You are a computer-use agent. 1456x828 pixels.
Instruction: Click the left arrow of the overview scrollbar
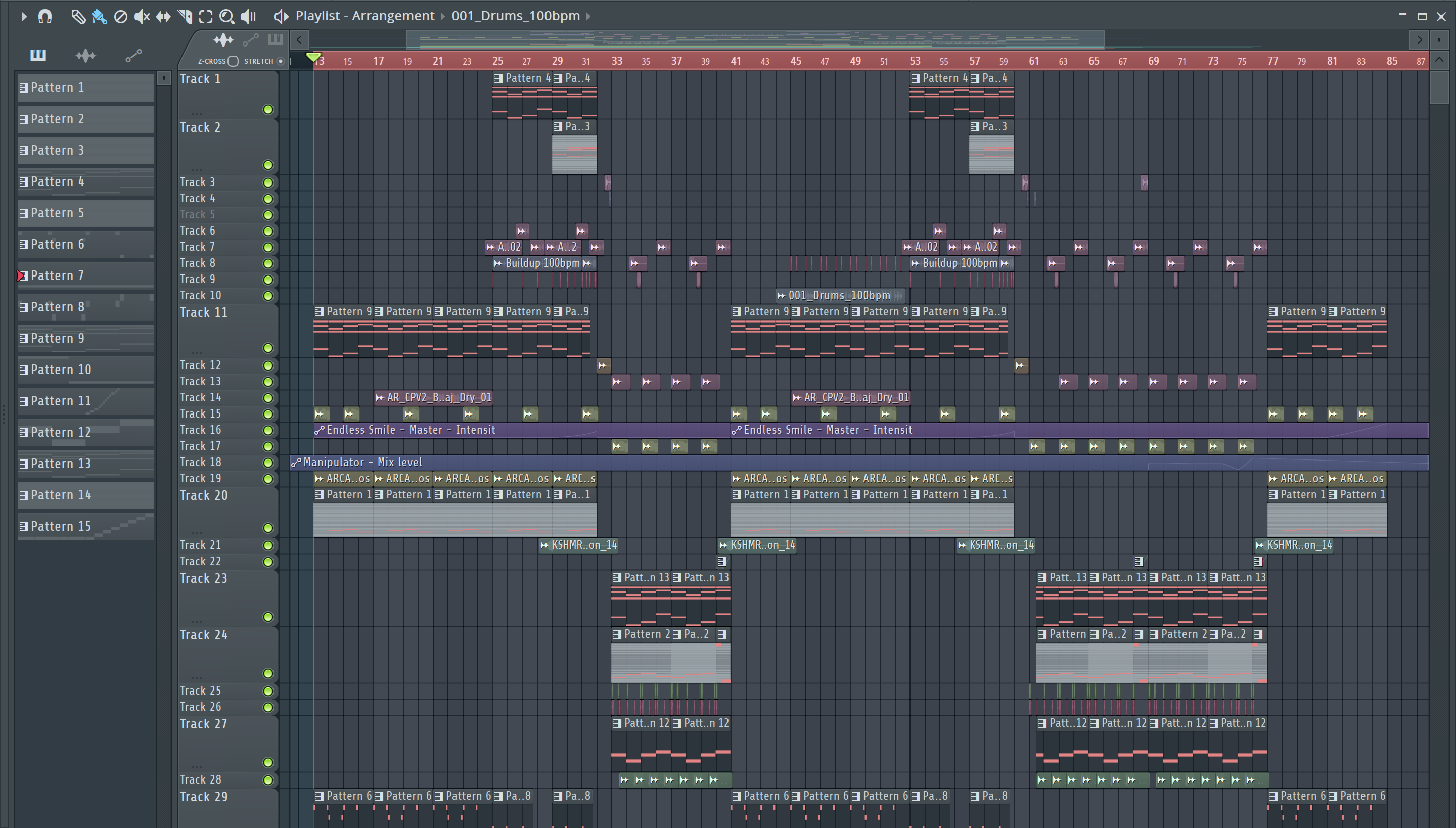click(299, 40)
